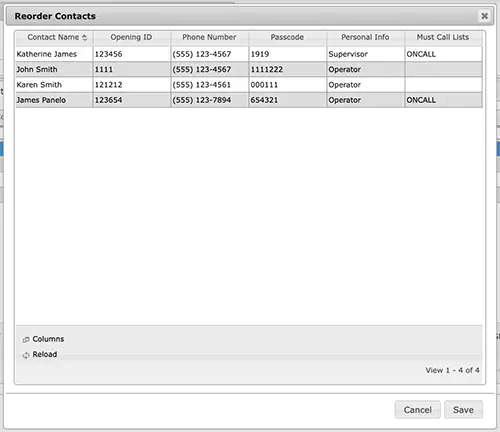Viewport: 500px width, 432px height.
Task: Close the Reorder Contacts dialog
Action: coord(484,16)
